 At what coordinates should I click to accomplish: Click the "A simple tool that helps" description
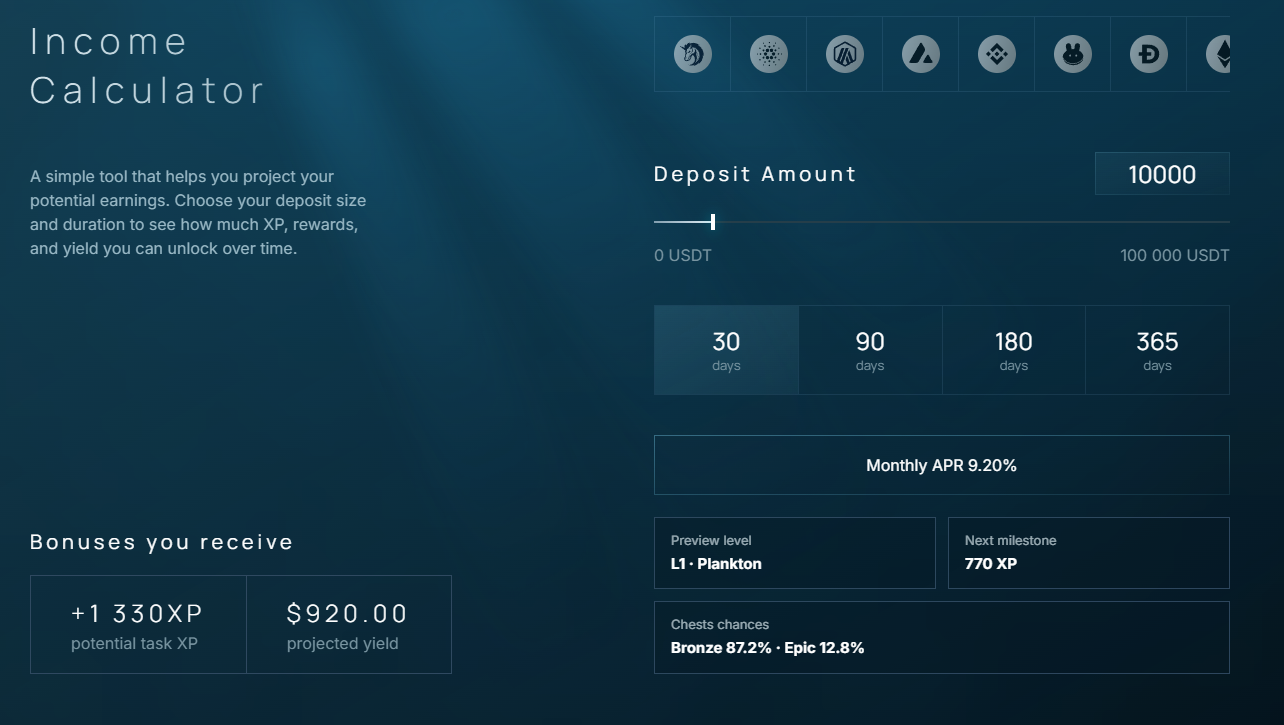pos(198,213)
